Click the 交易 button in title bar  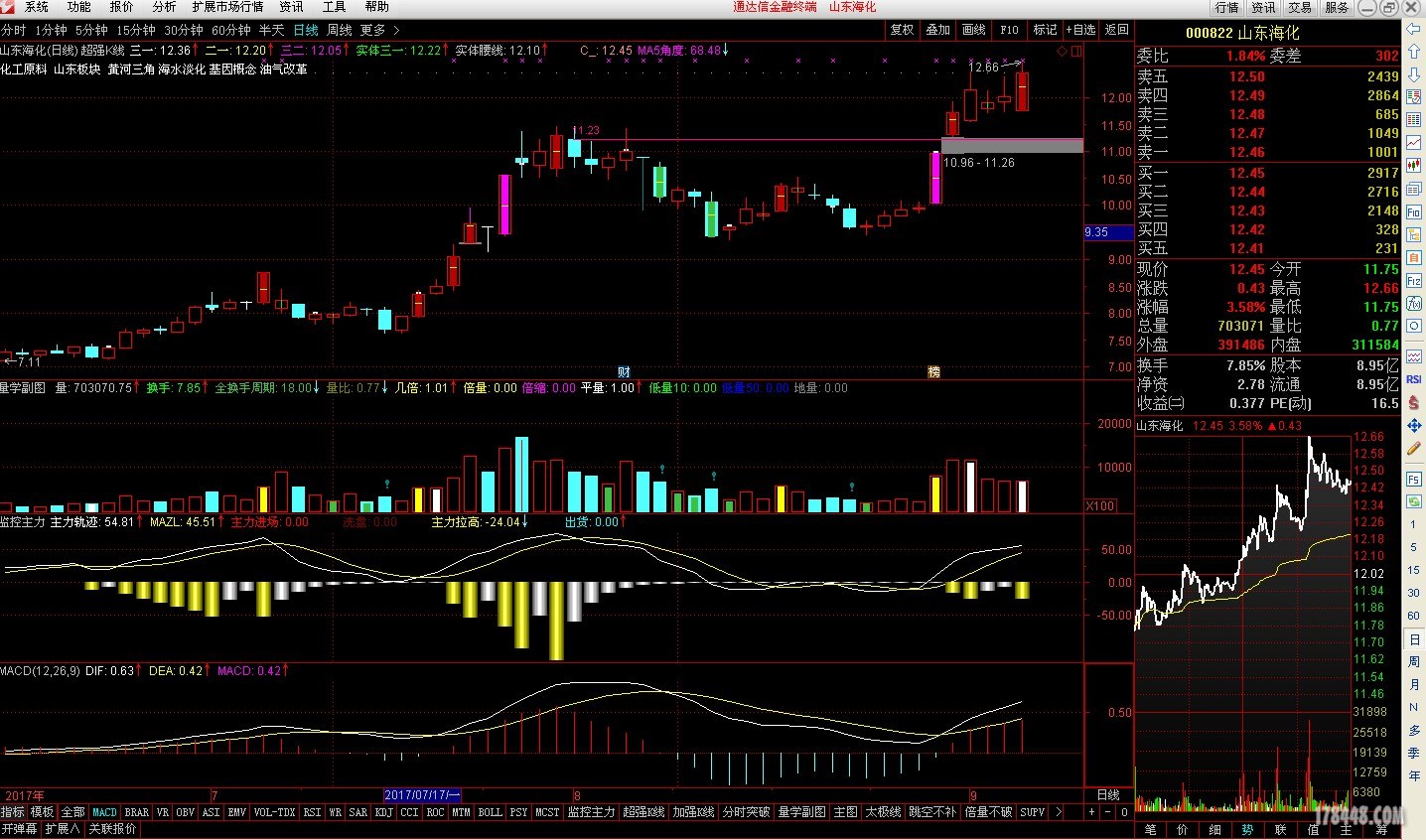[1300, 7]
